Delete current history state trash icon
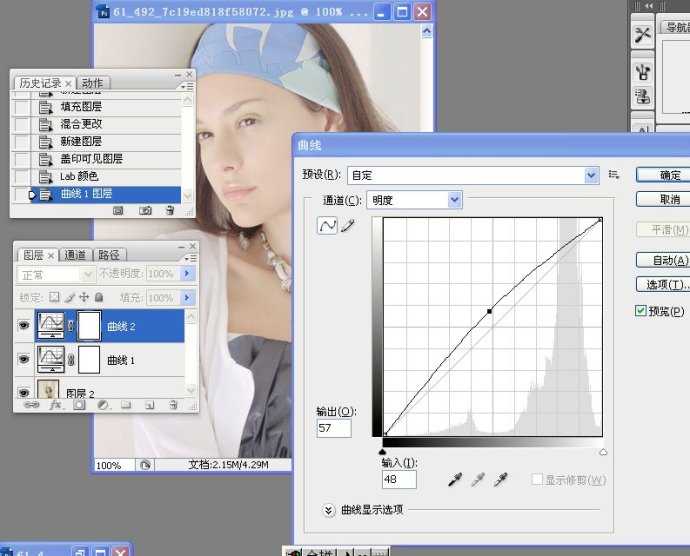Viewport: 690px width, 556px height. tap(170, 210)
